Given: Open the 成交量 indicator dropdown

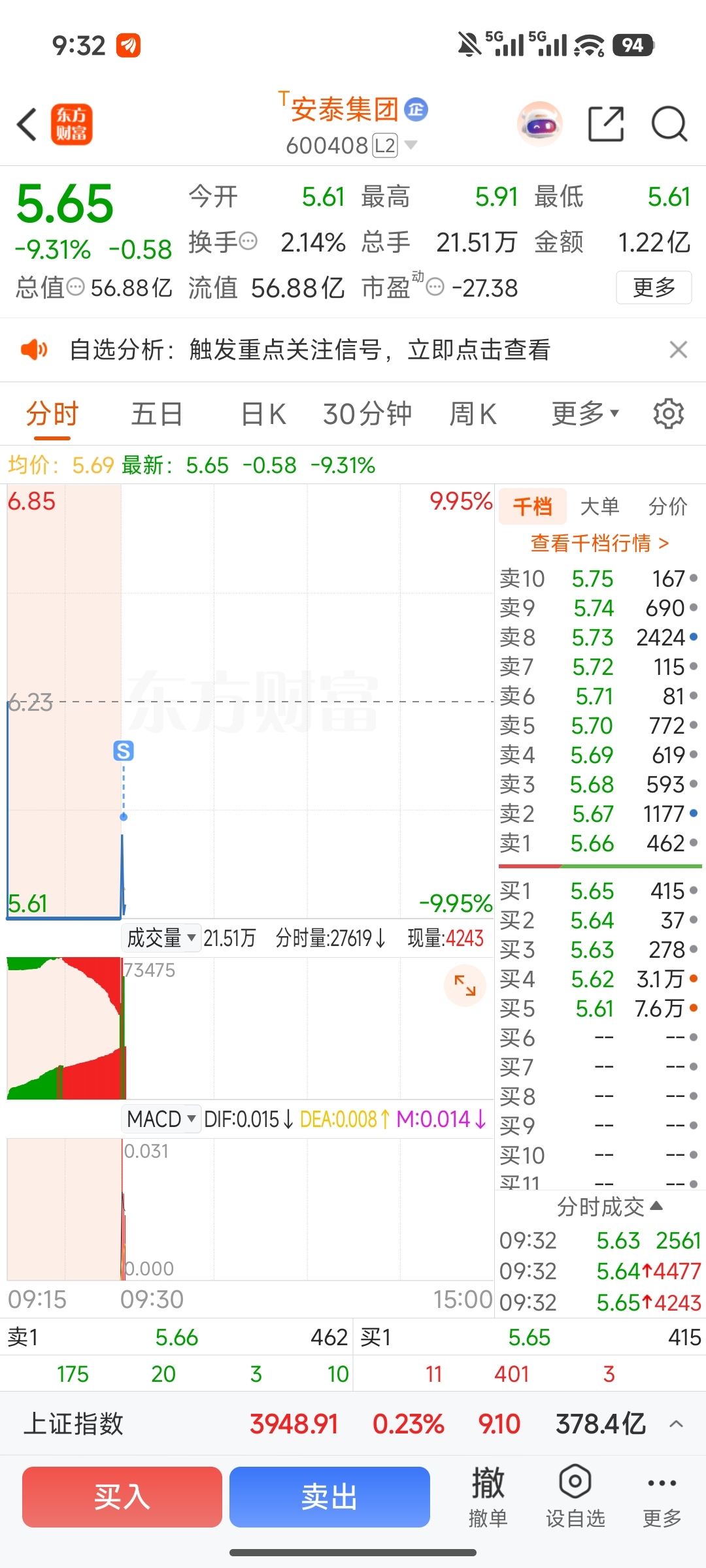Looking at the screenshot, I should (161, 938).
